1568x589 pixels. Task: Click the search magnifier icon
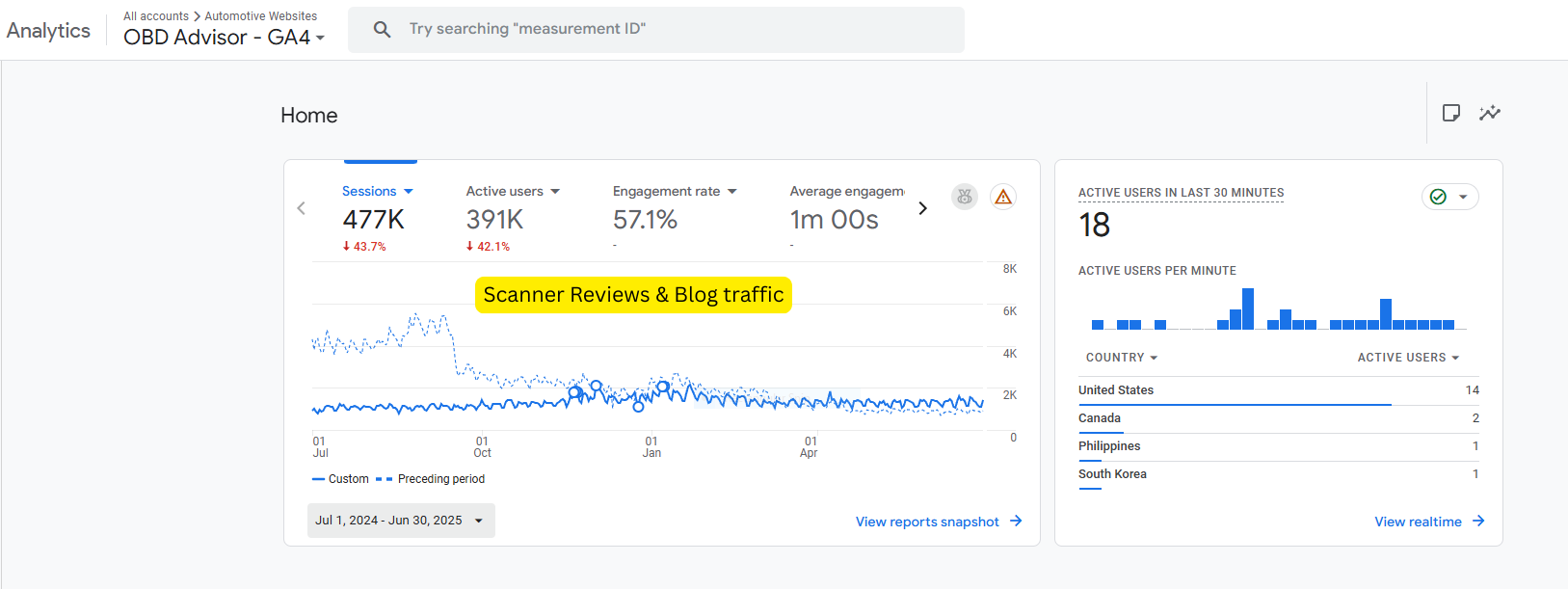click(382, 30)
